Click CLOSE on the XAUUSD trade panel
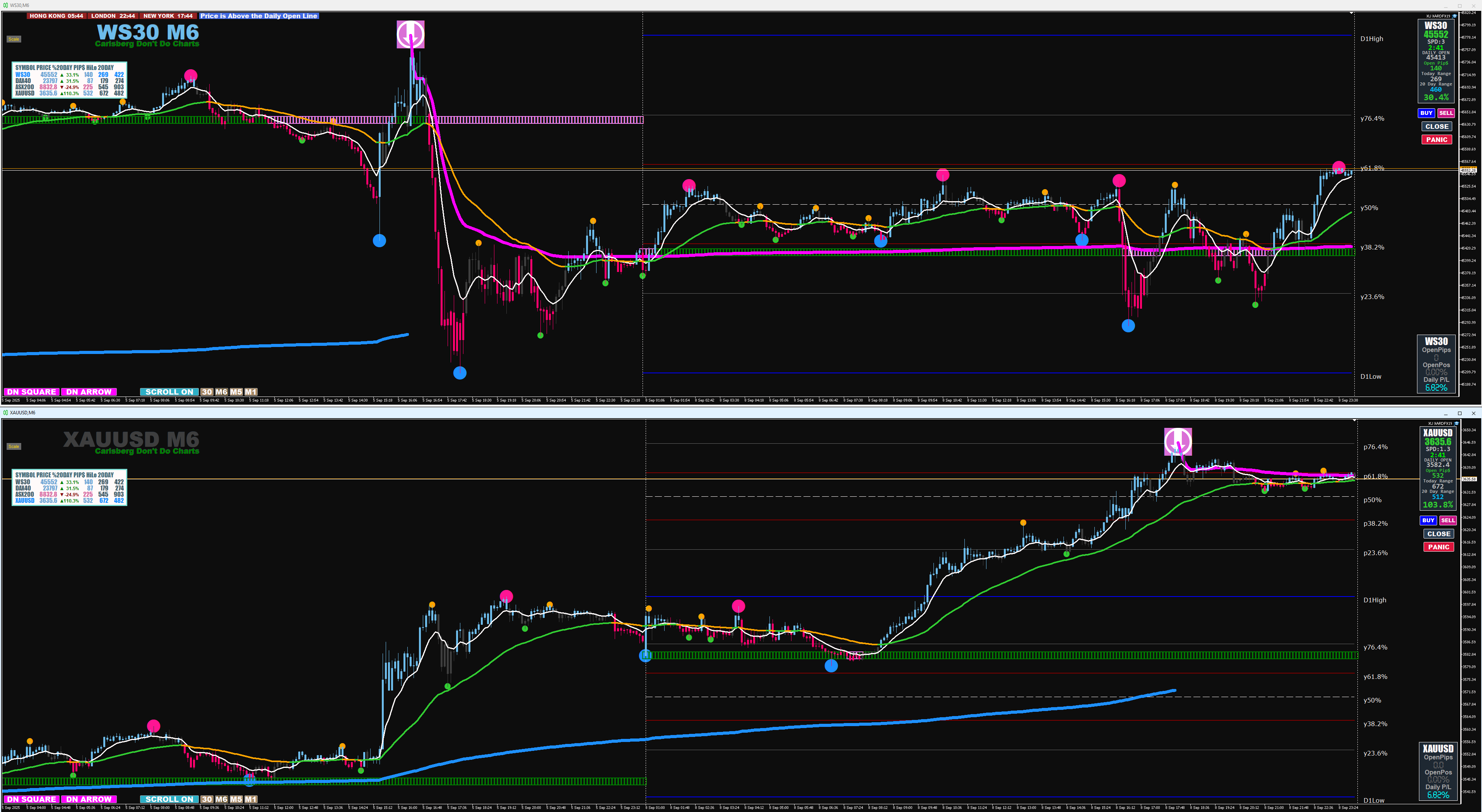1482x812 pixels. [1438, 534]
